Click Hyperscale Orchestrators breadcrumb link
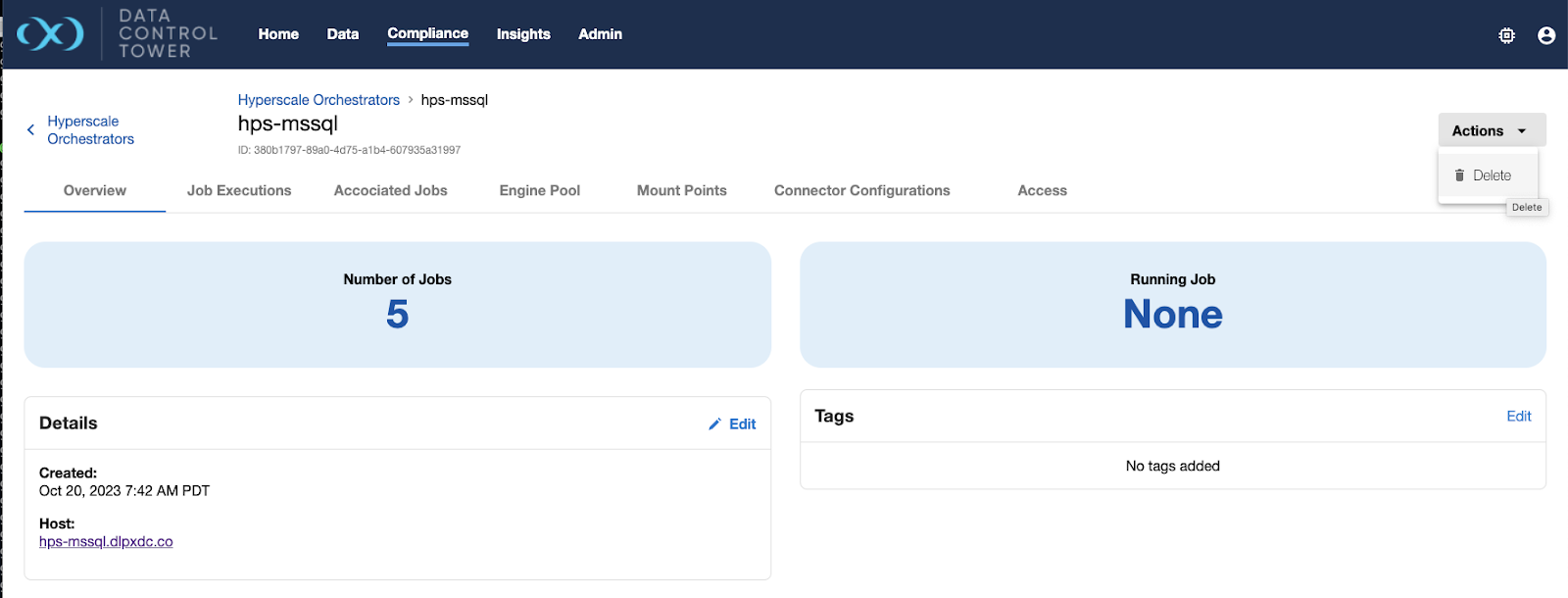This screenshot has width=1568, height=598. click(x=318, y=100)
